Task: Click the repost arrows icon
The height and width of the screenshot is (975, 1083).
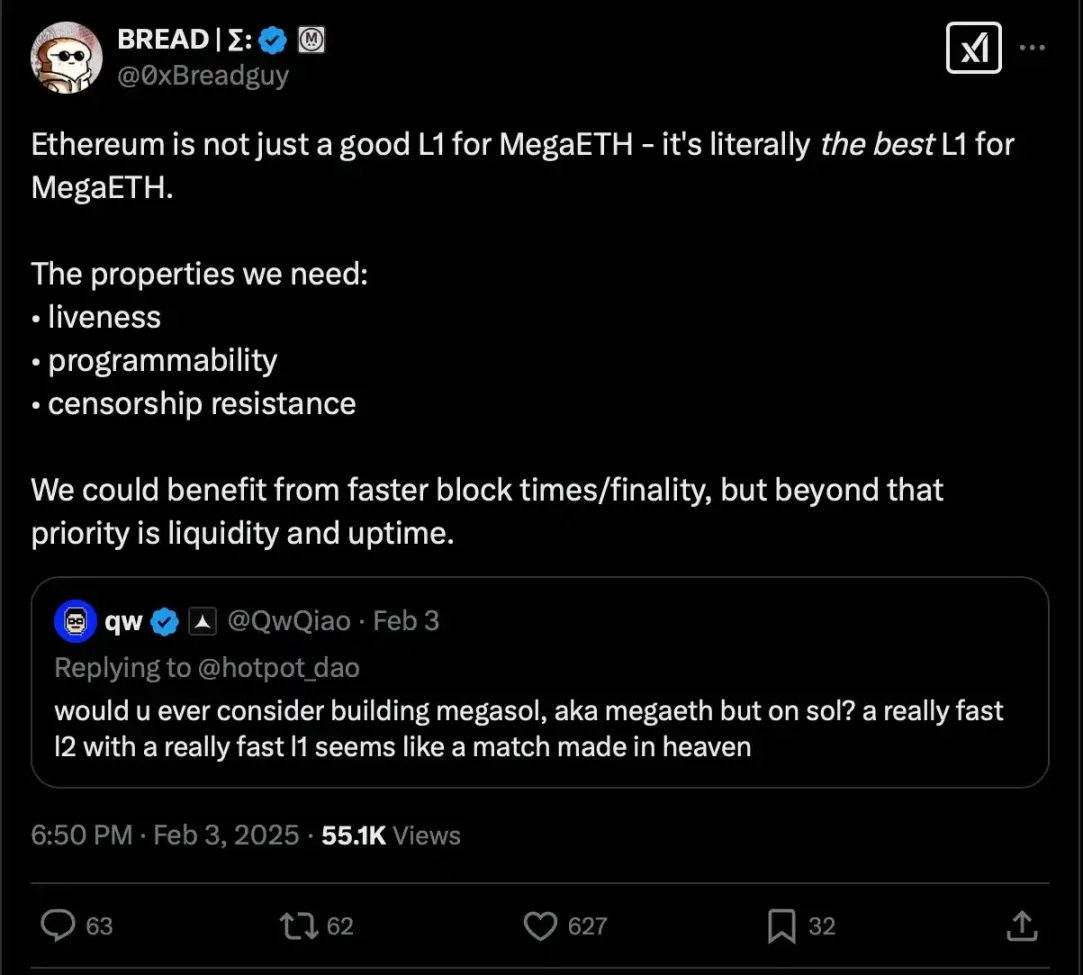Action: click(298, 925)
